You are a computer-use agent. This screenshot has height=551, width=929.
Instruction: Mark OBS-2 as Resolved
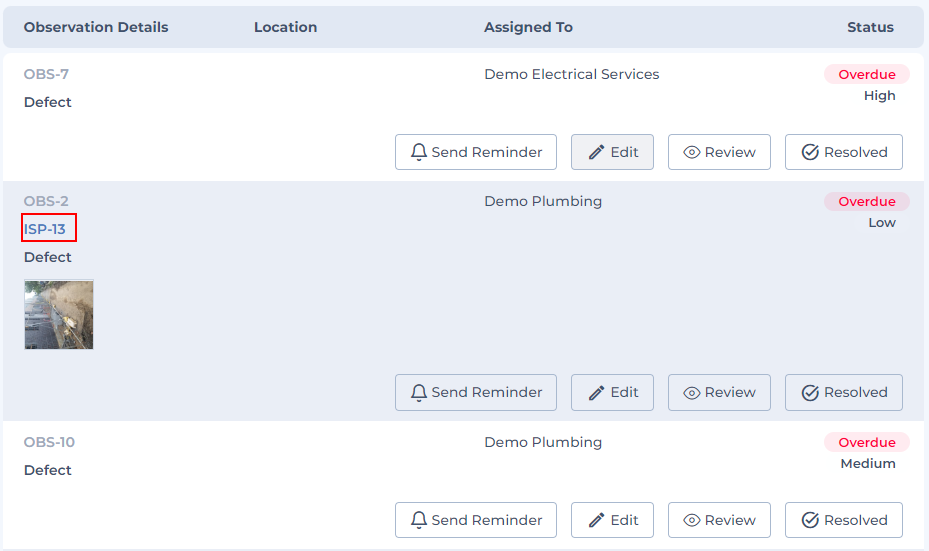click(x=843, y=392)
